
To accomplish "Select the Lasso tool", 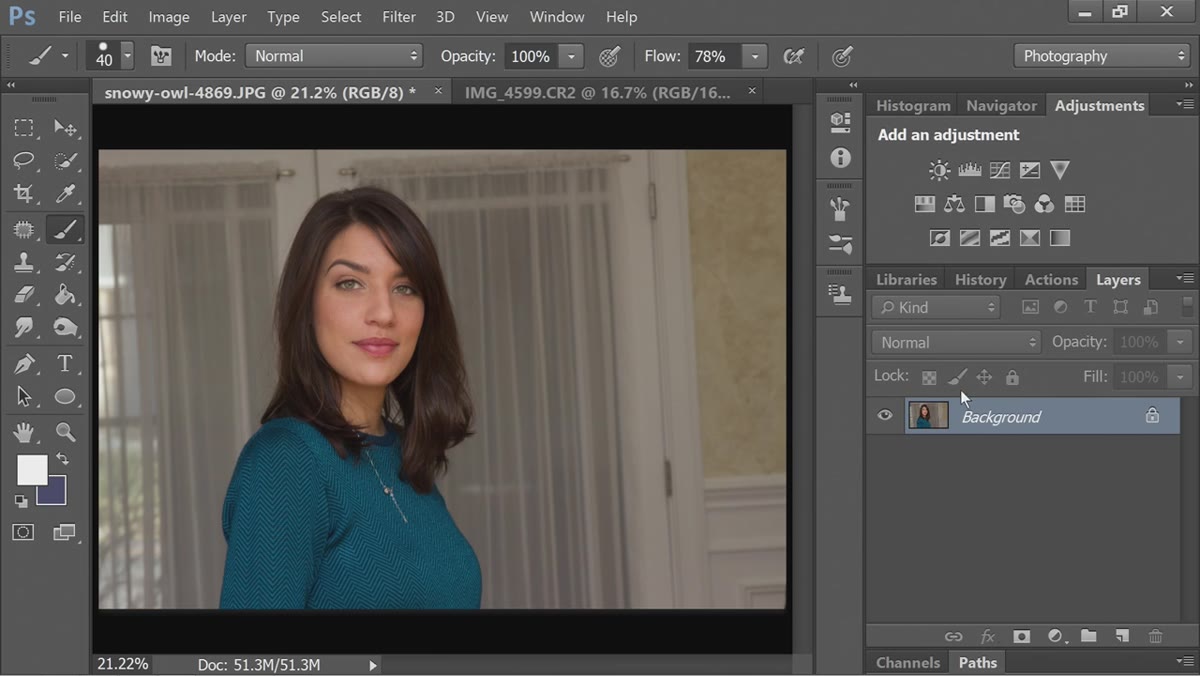I will (x=24, y=161).
